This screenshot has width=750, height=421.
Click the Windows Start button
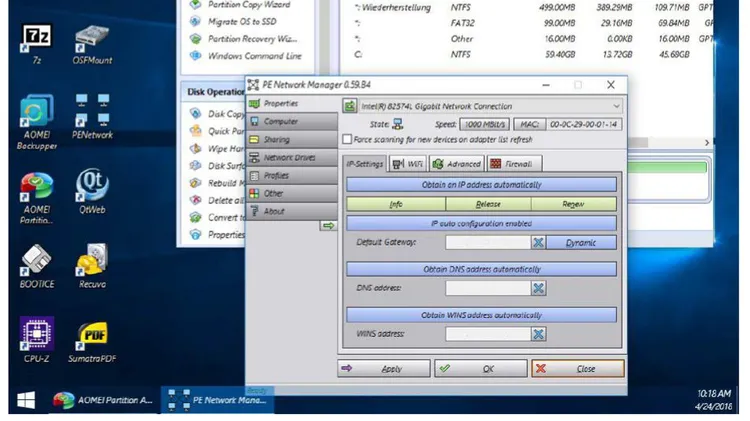[x=26, y=400]
